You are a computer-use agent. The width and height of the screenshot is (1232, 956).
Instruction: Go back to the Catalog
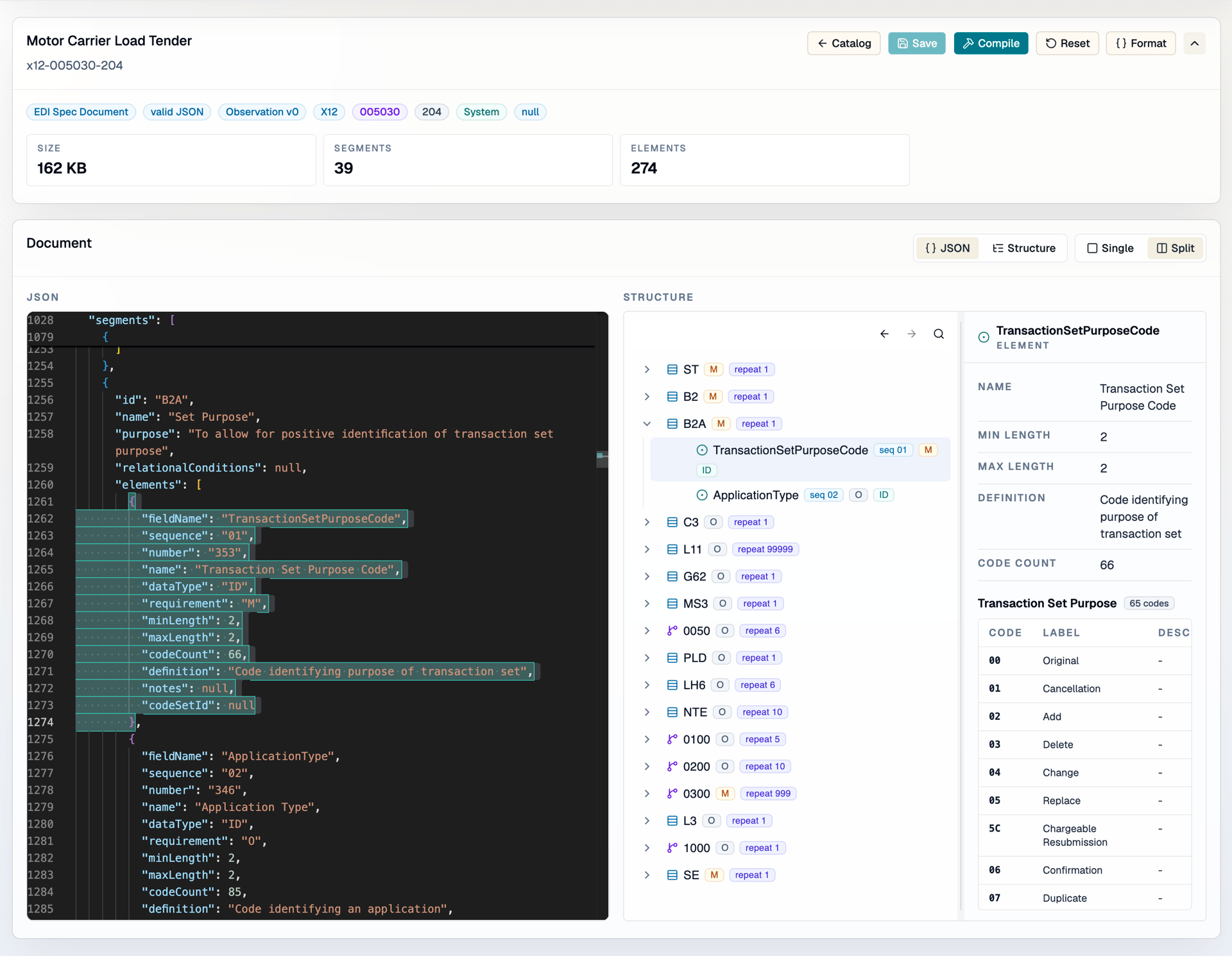843,43
